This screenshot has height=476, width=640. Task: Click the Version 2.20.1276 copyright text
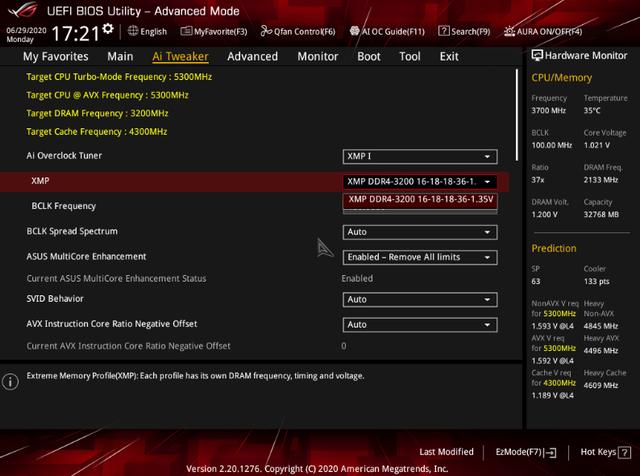pos(317,469)
